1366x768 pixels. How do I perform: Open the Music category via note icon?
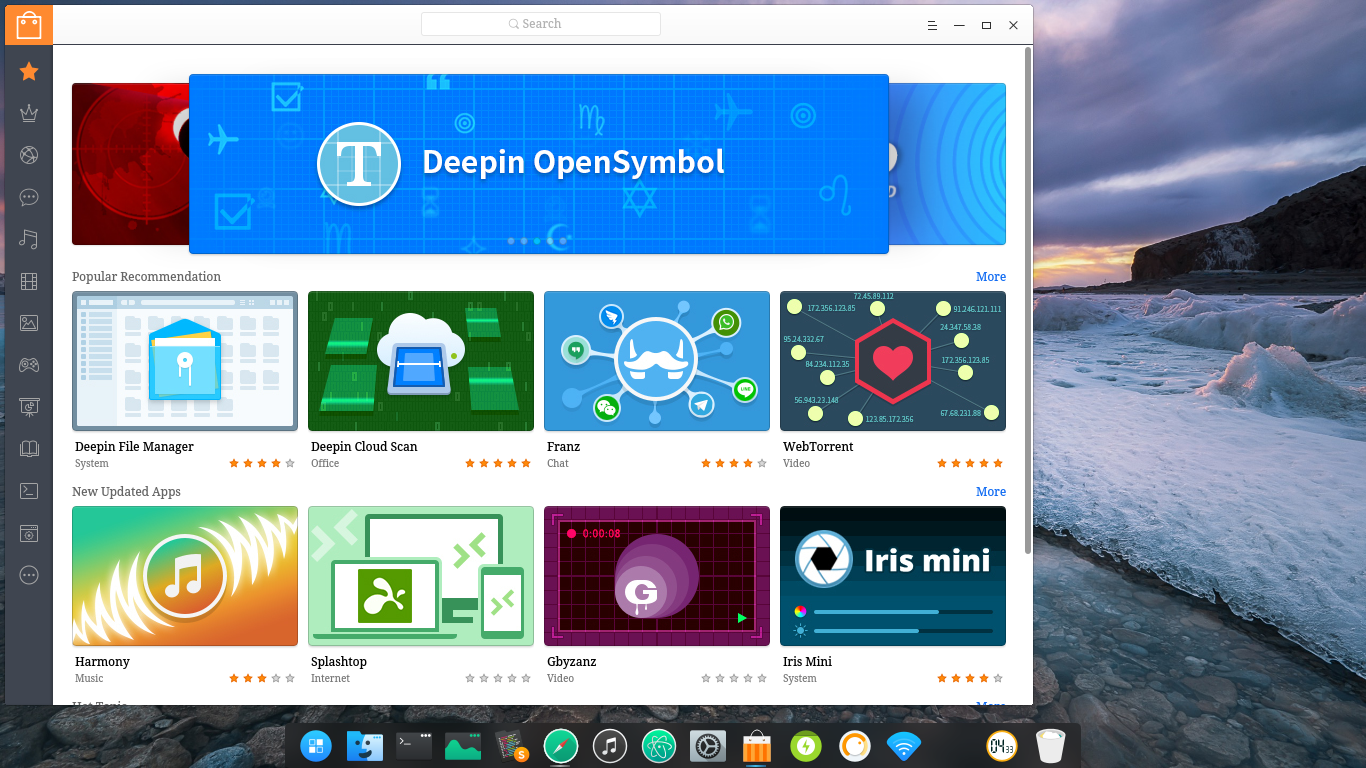28,239
